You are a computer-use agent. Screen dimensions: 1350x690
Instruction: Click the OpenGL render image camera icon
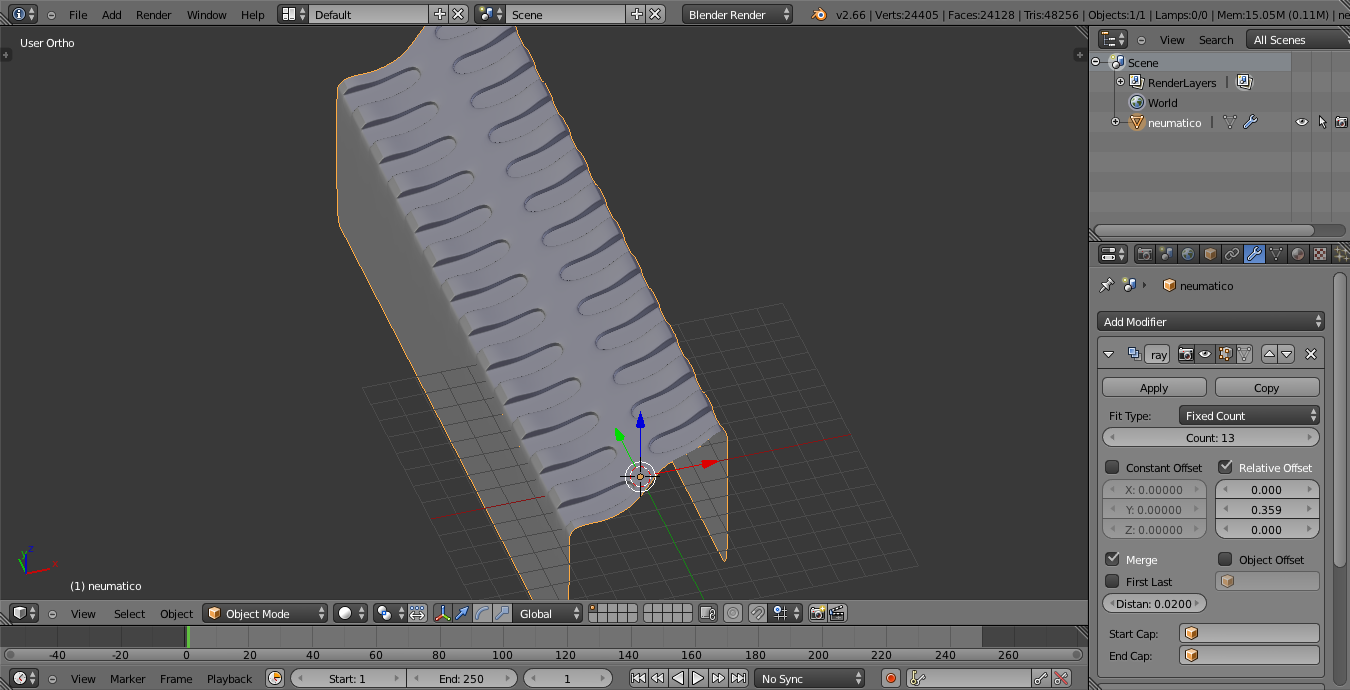pos(818,613)
